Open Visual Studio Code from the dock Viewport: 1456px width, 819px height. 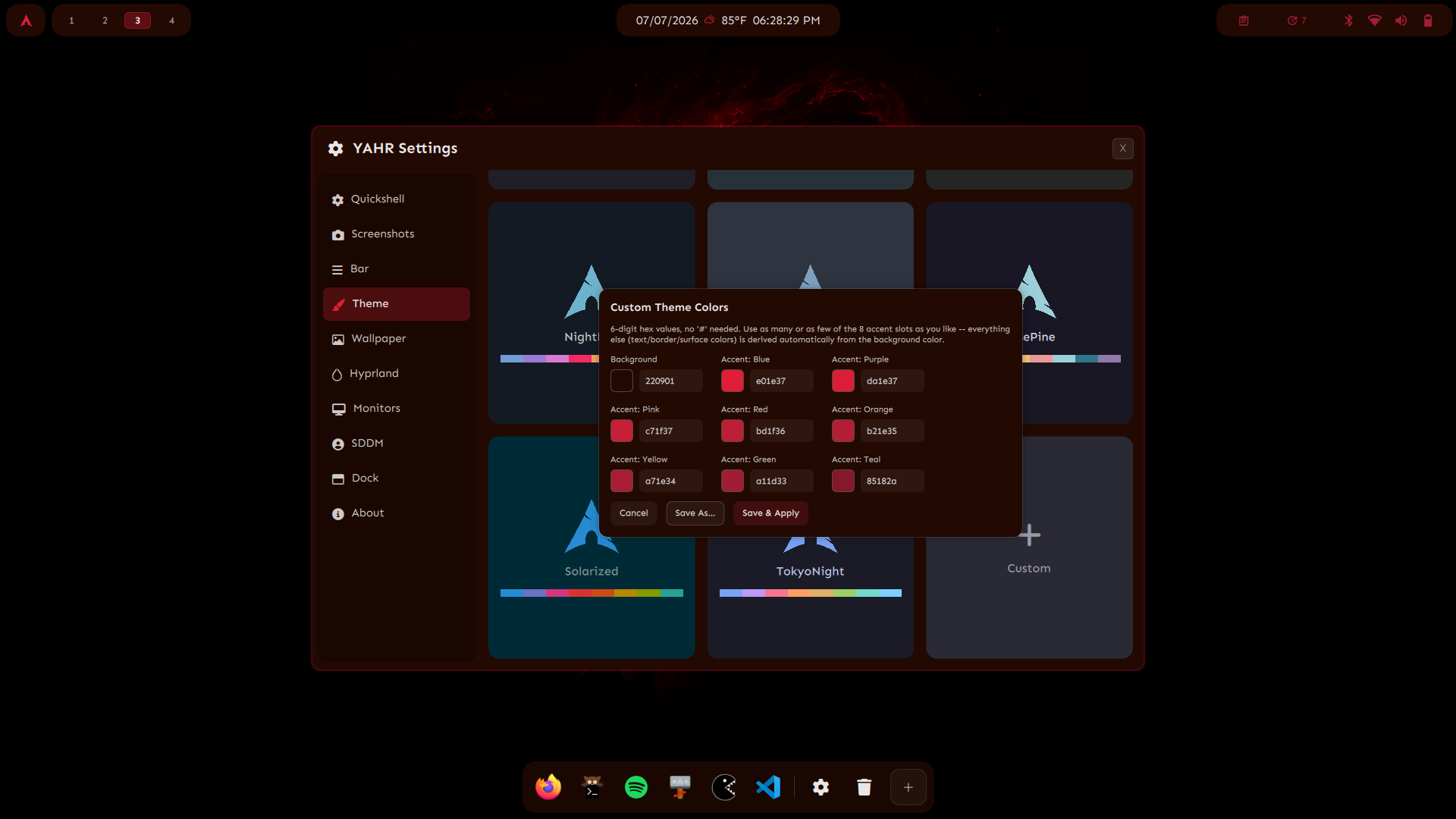pyautogui.click(x=768, y=787)
